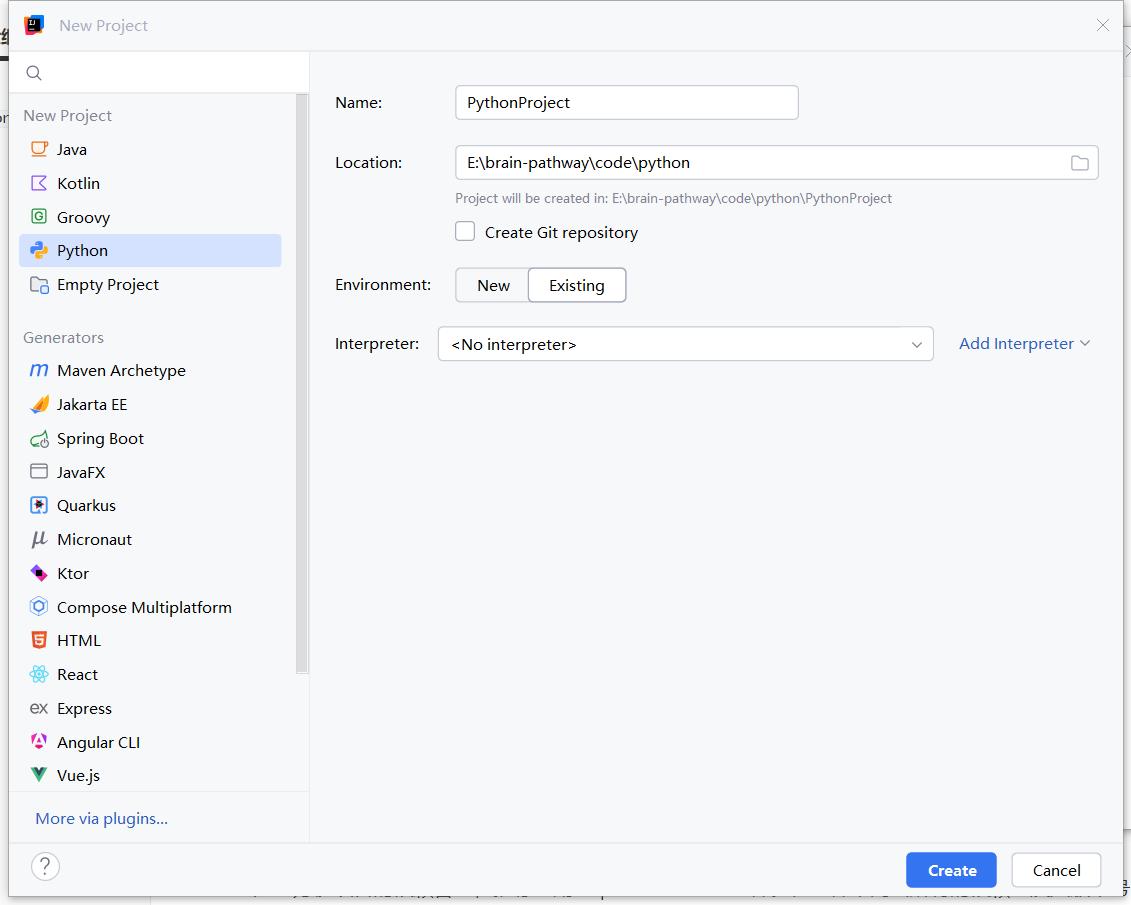The height and width of the screenshot is (905, 1131).
Task: Click the Jakarta EE sail icon
Action: click(x=39, y=404)
